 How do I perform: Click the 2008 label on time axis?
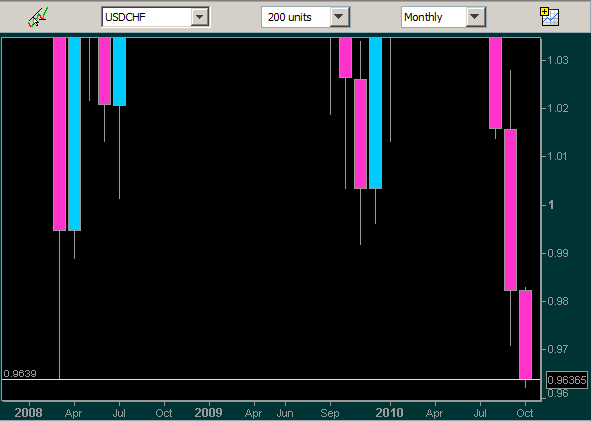click(28, 413)
